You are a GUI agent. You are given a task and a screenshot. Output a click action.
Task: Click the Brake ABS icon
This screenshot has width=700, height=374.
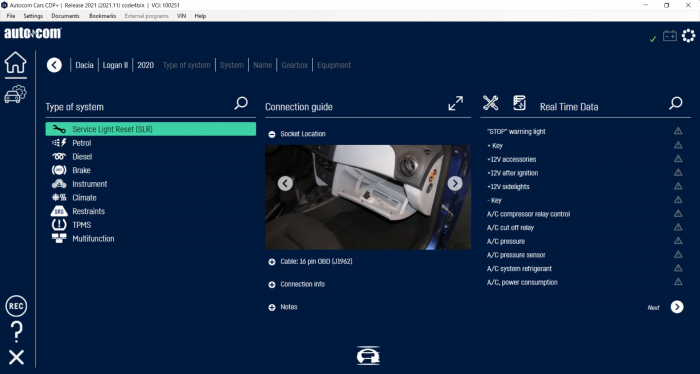pyautogui.click(x=59, y=170)
